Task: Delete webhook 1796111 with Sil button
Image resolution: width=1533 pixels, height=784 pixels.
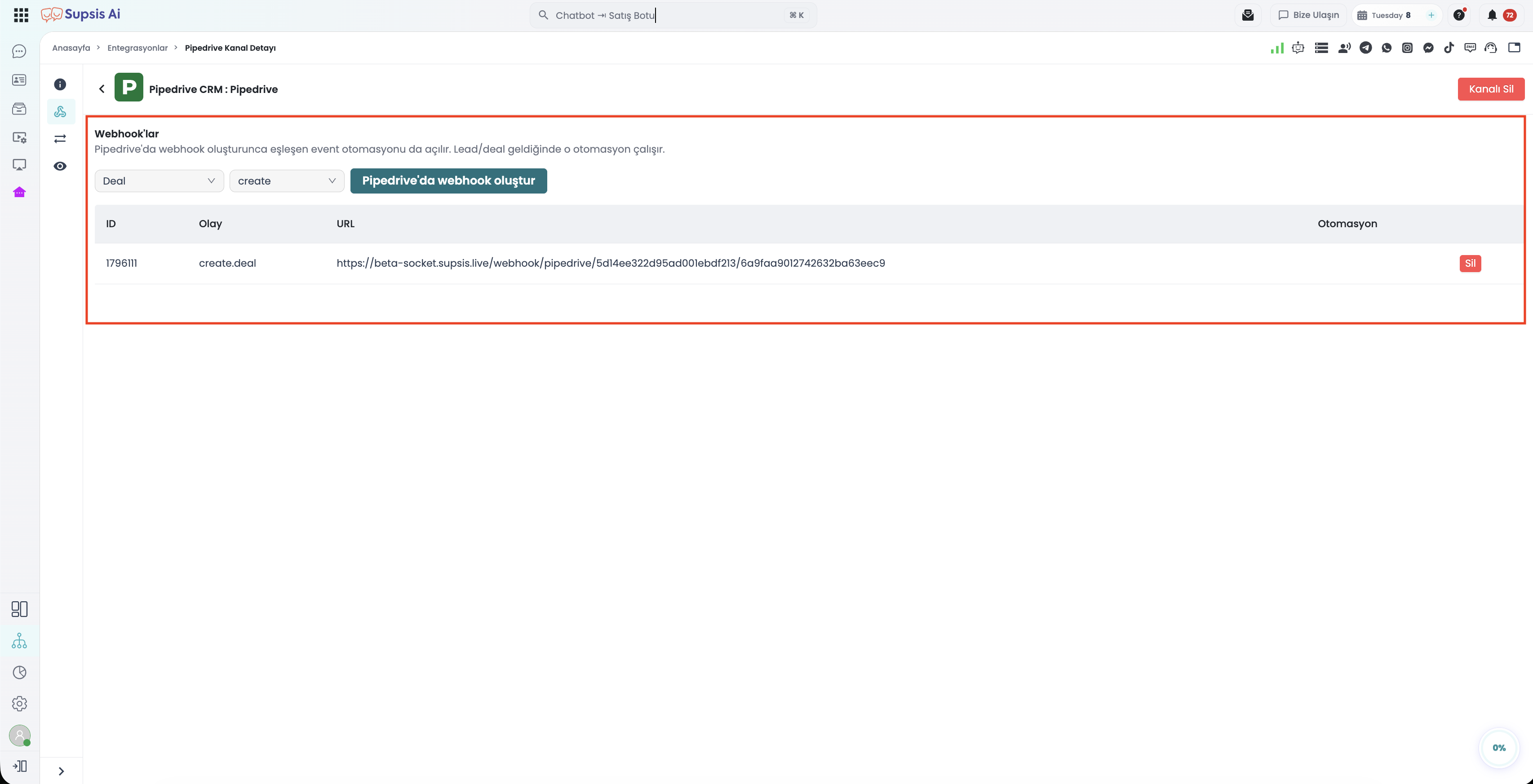Action: click(1470, 264)
